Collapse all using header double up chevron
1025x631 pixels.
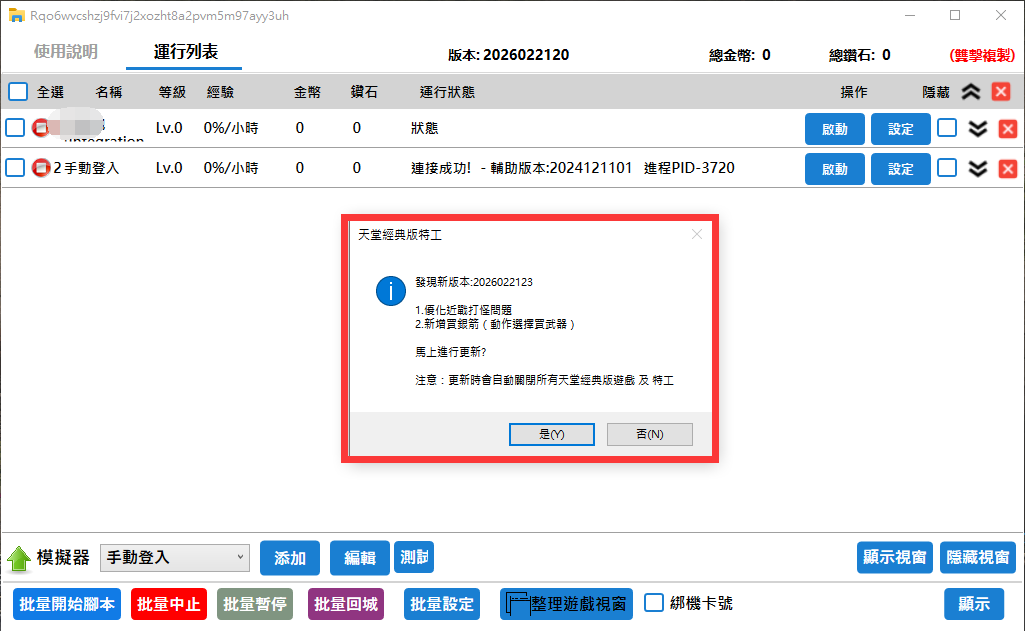pos(970,92)
